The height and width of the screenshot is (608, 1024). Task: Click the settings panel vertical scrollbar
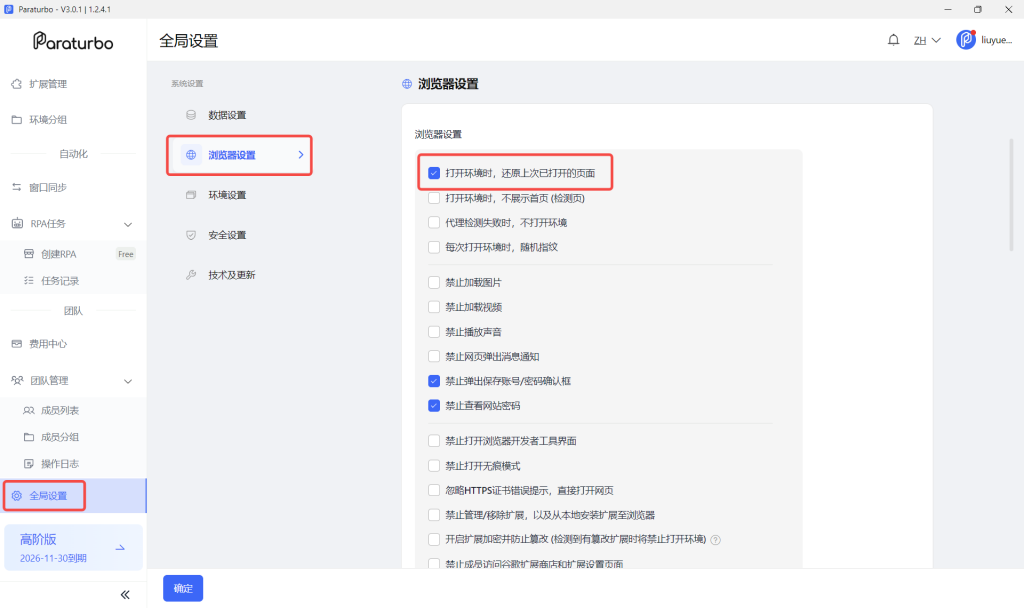click(x=1011, y=195)
